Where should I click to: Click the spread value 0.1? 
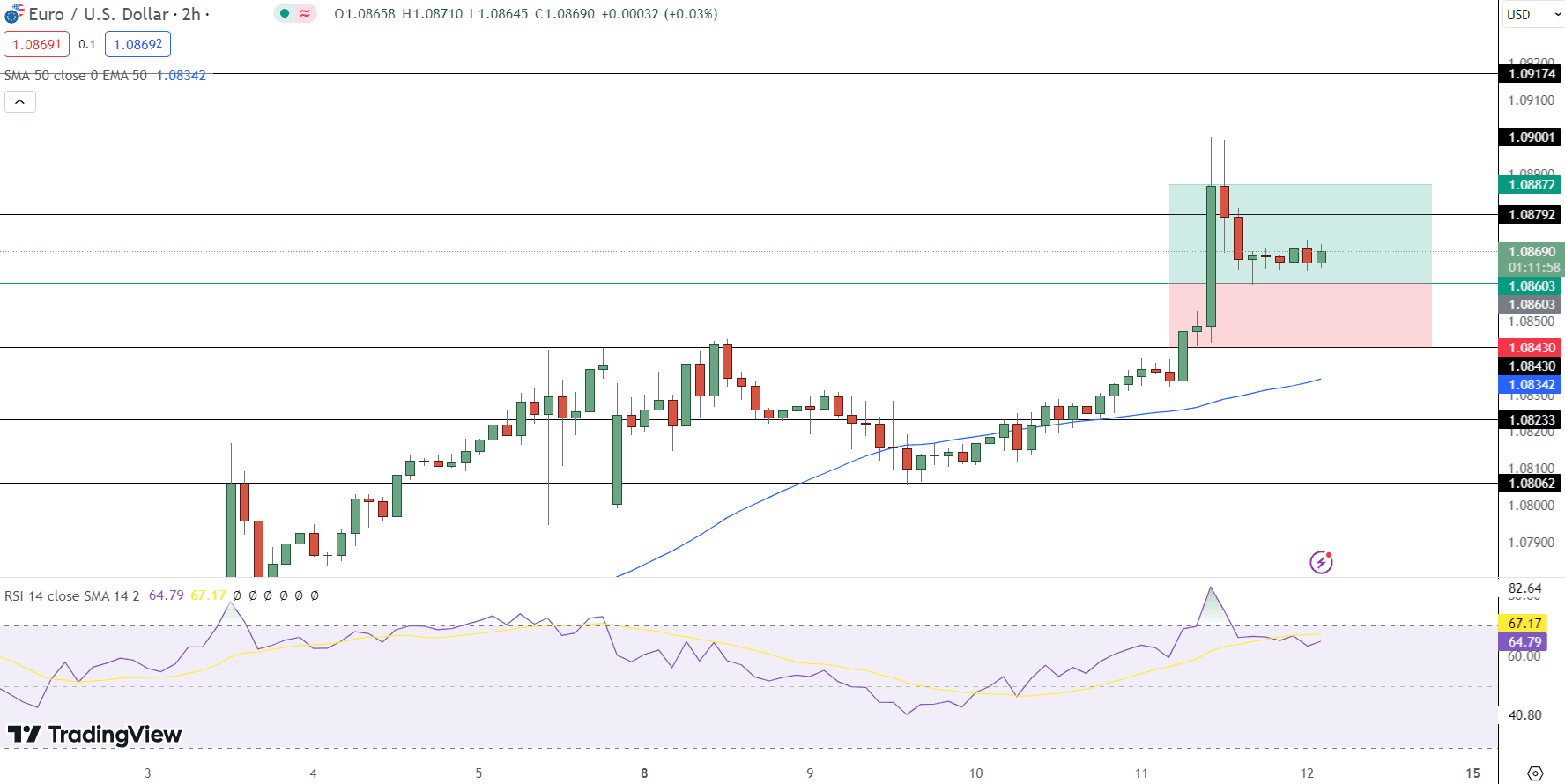(x=86, y=44)
